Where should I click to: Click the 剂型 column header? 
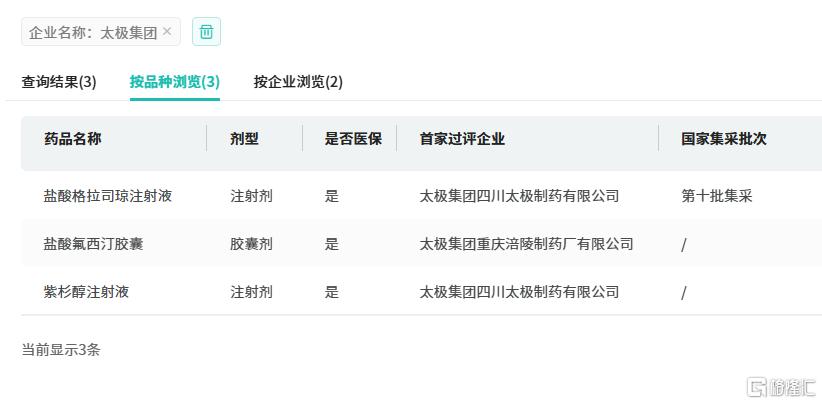(x=244, y=139)
